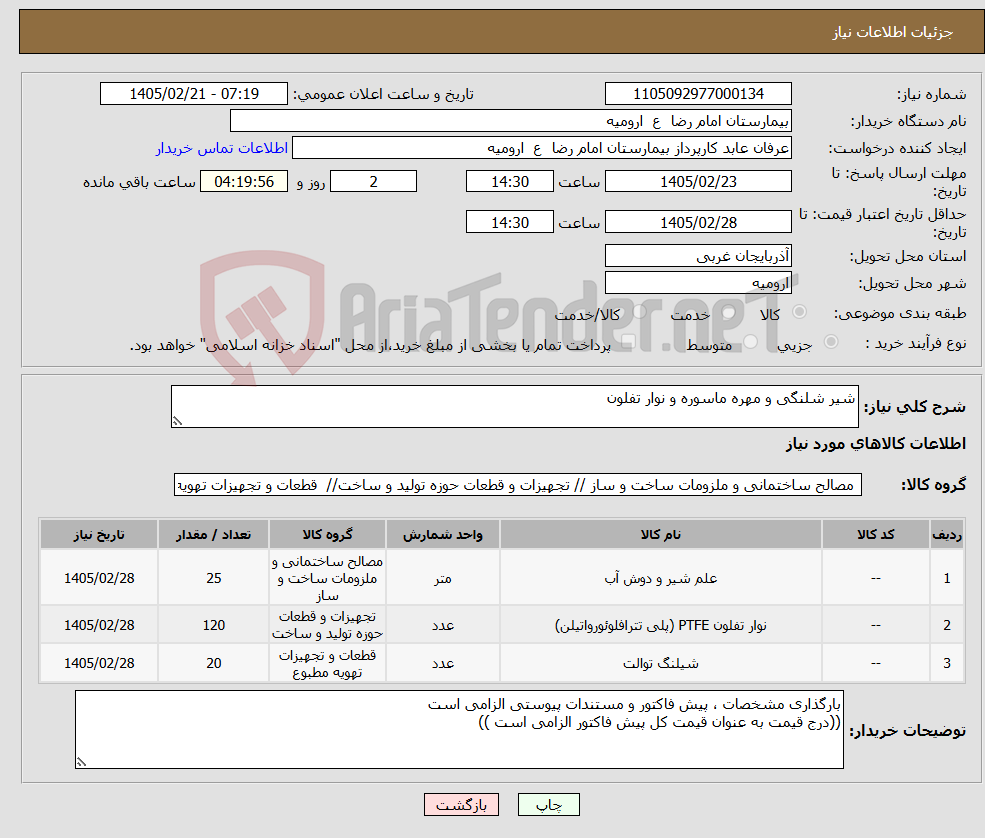Click the quantity 20 cell
Viewport: 985px width, 838px height.
(214, 663)
